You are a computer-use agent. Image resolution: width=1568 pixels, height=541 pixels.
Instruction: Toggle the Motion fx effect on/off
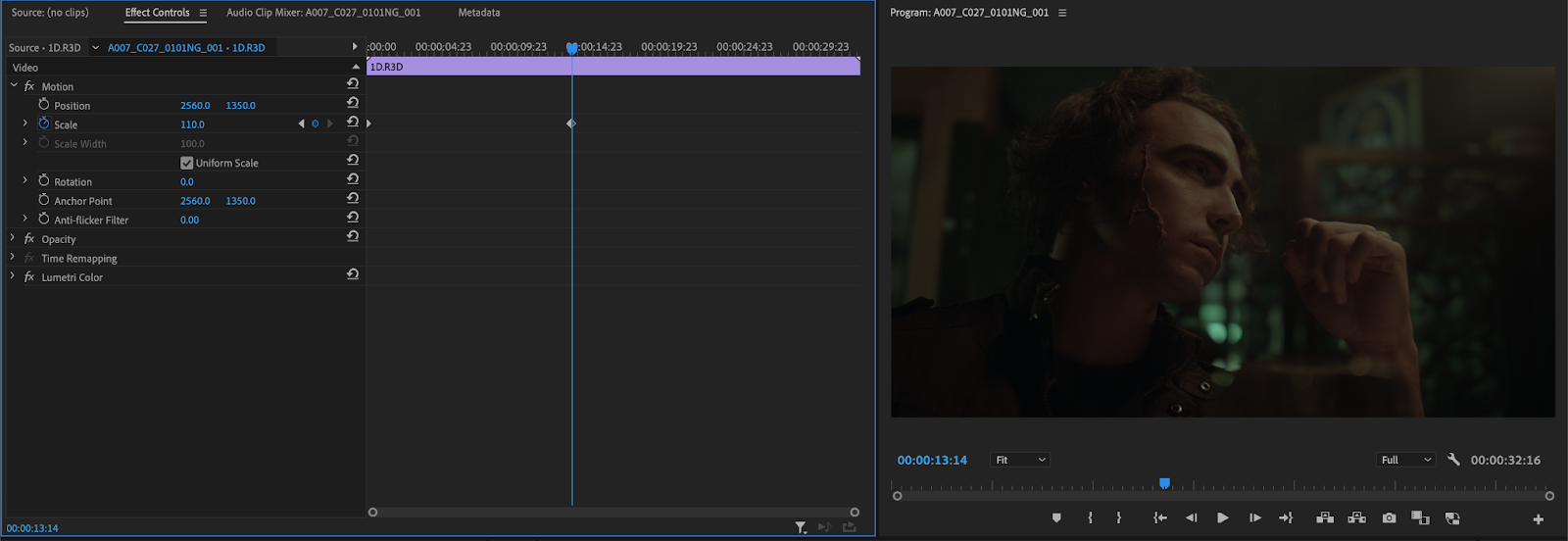(x=29, y=86)
